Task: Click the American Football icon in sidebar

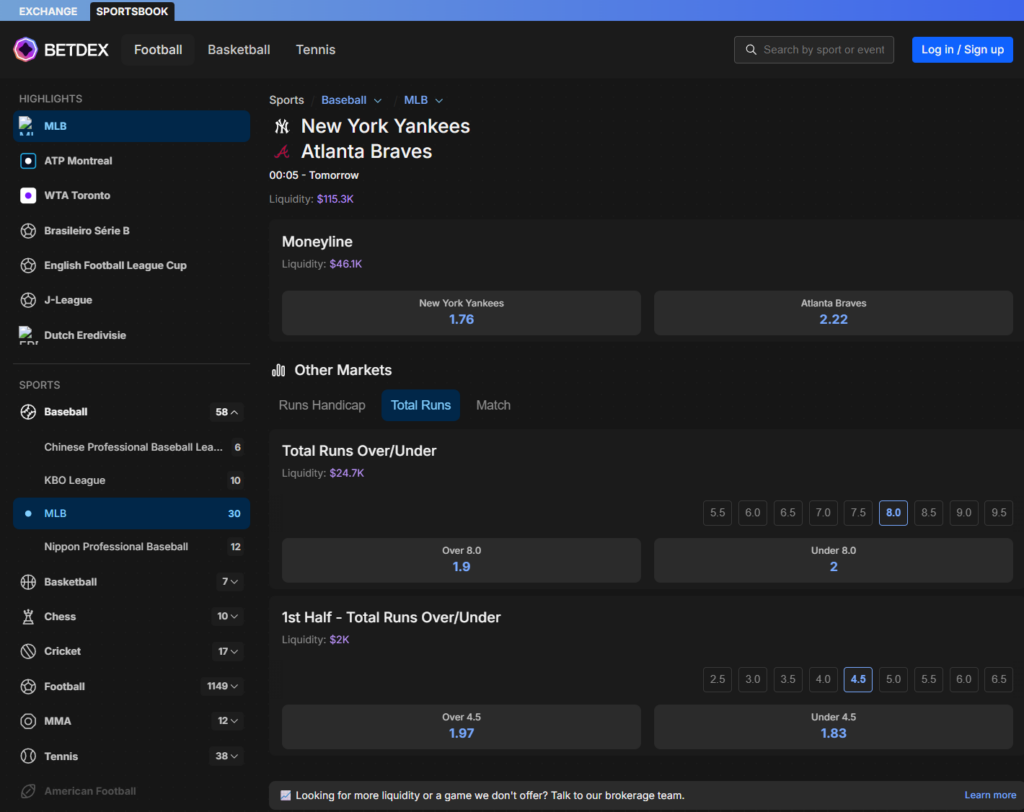Action: coord(28,791)
